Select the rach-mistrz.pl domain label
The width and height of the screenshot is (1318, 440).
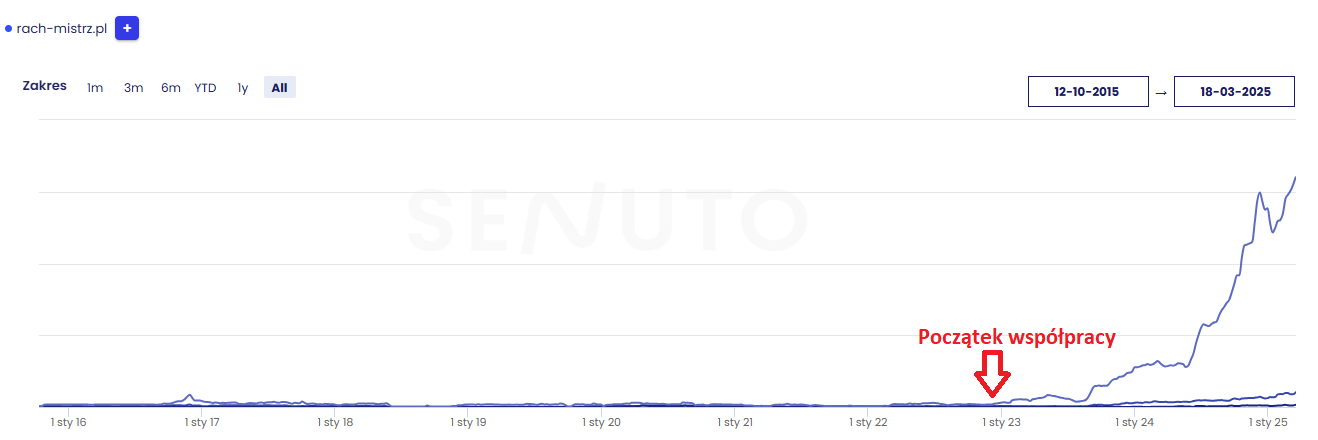61,29
